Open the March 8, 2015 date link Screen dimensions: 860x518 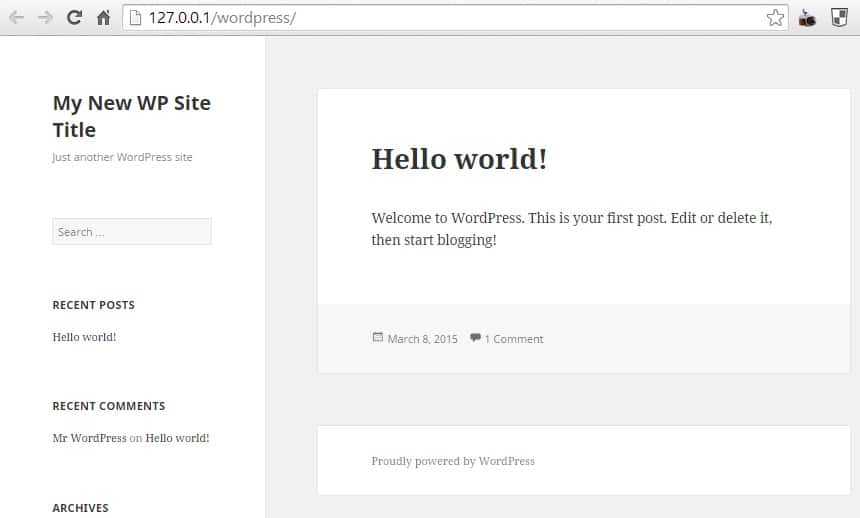pyautogui.click(x=422, y=339)
